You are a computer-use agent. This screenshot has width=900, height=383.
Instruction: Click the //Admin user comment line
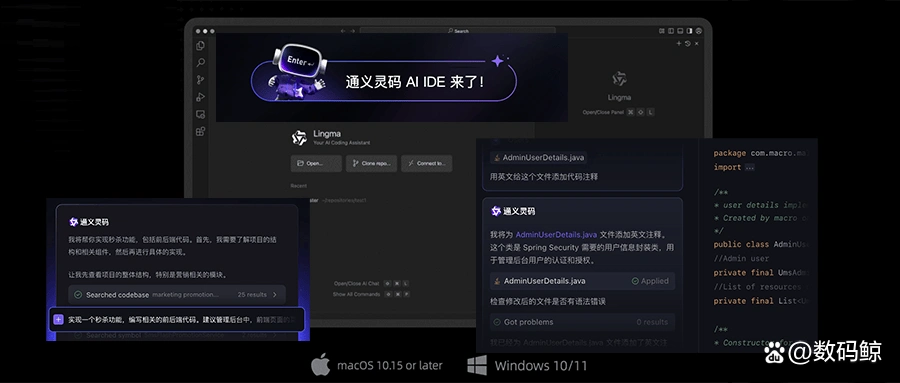pos(742,258)
